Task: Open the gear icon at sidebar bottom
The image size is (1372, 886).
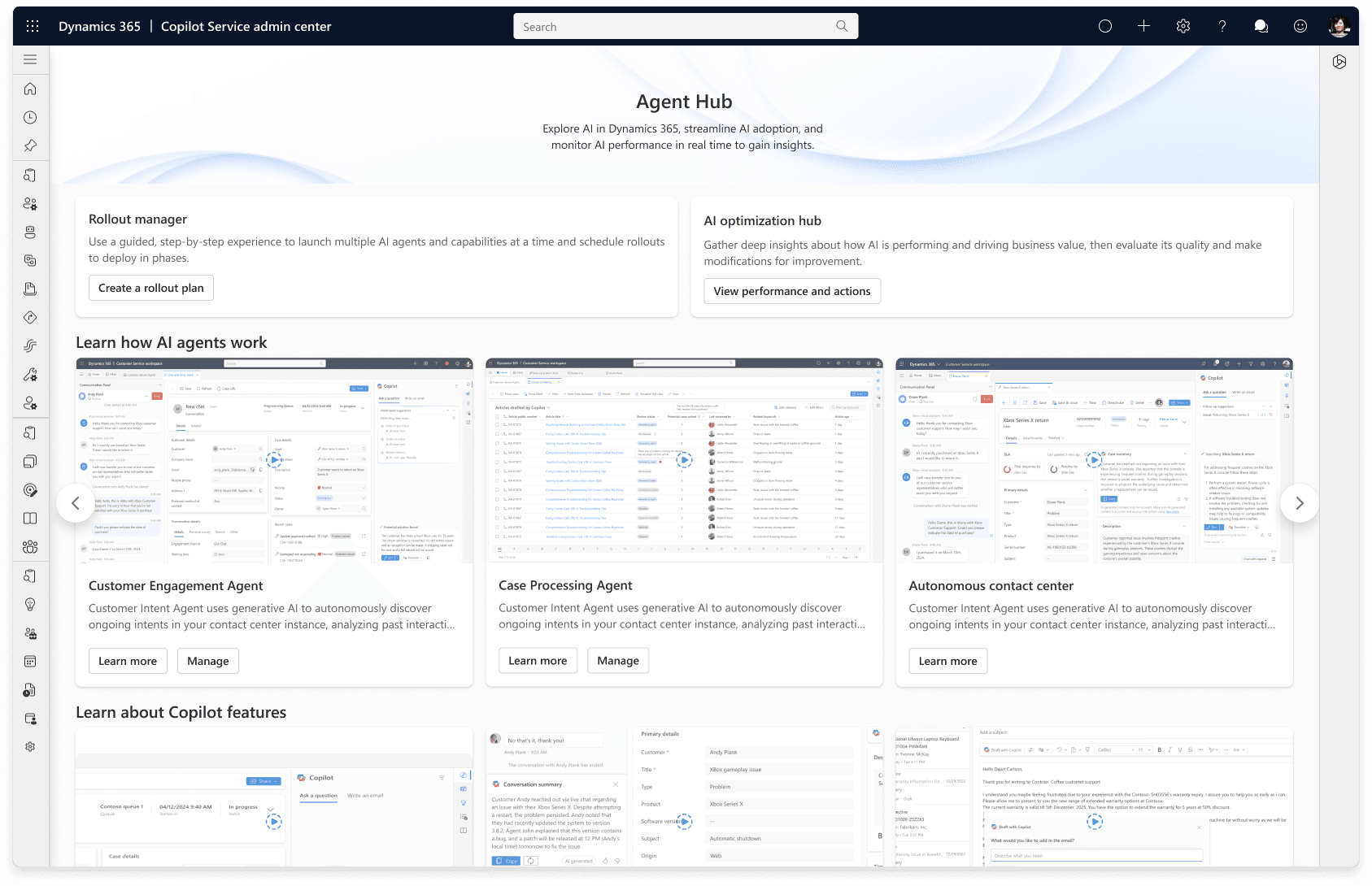Action: [30, 746]
